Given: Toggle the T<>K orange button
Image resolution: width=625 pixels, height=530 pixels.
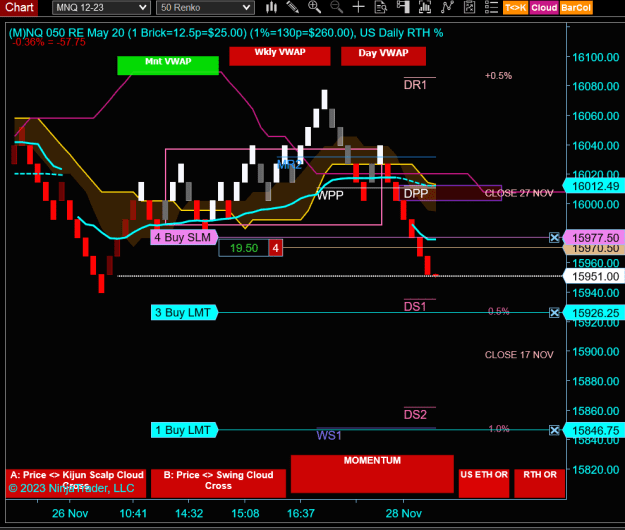Looking at the screenshot, I should (x=516, y=8).
